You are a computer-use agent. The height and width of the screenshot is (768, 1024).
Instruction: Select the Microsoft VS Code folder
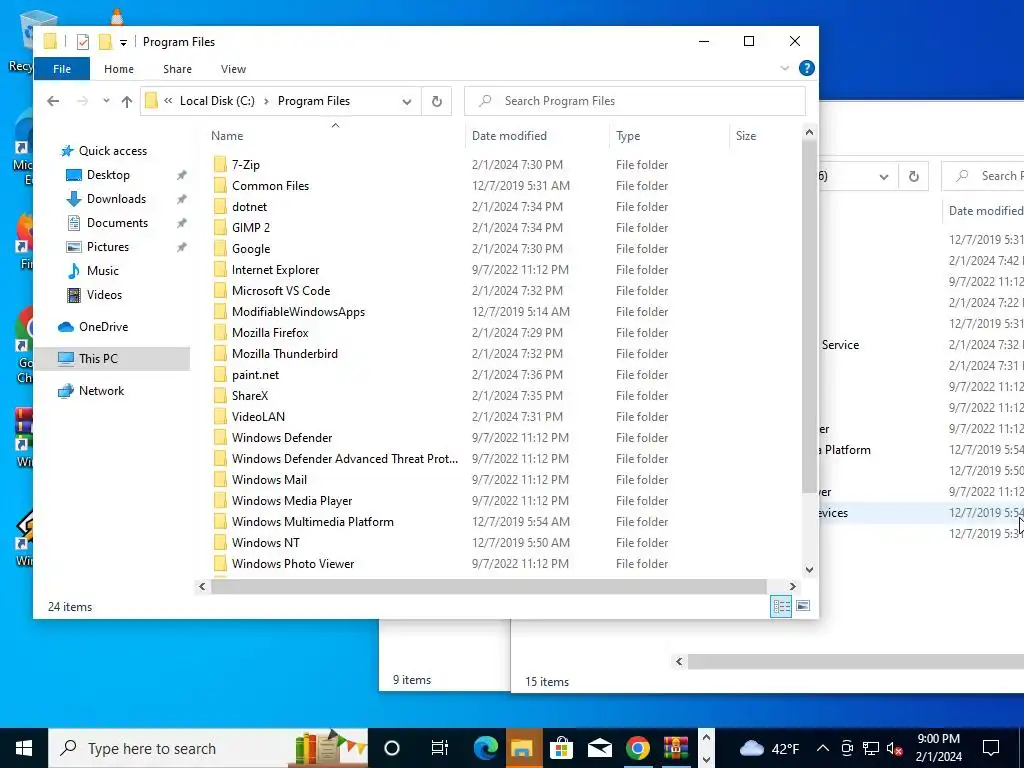tap(281, 291)
